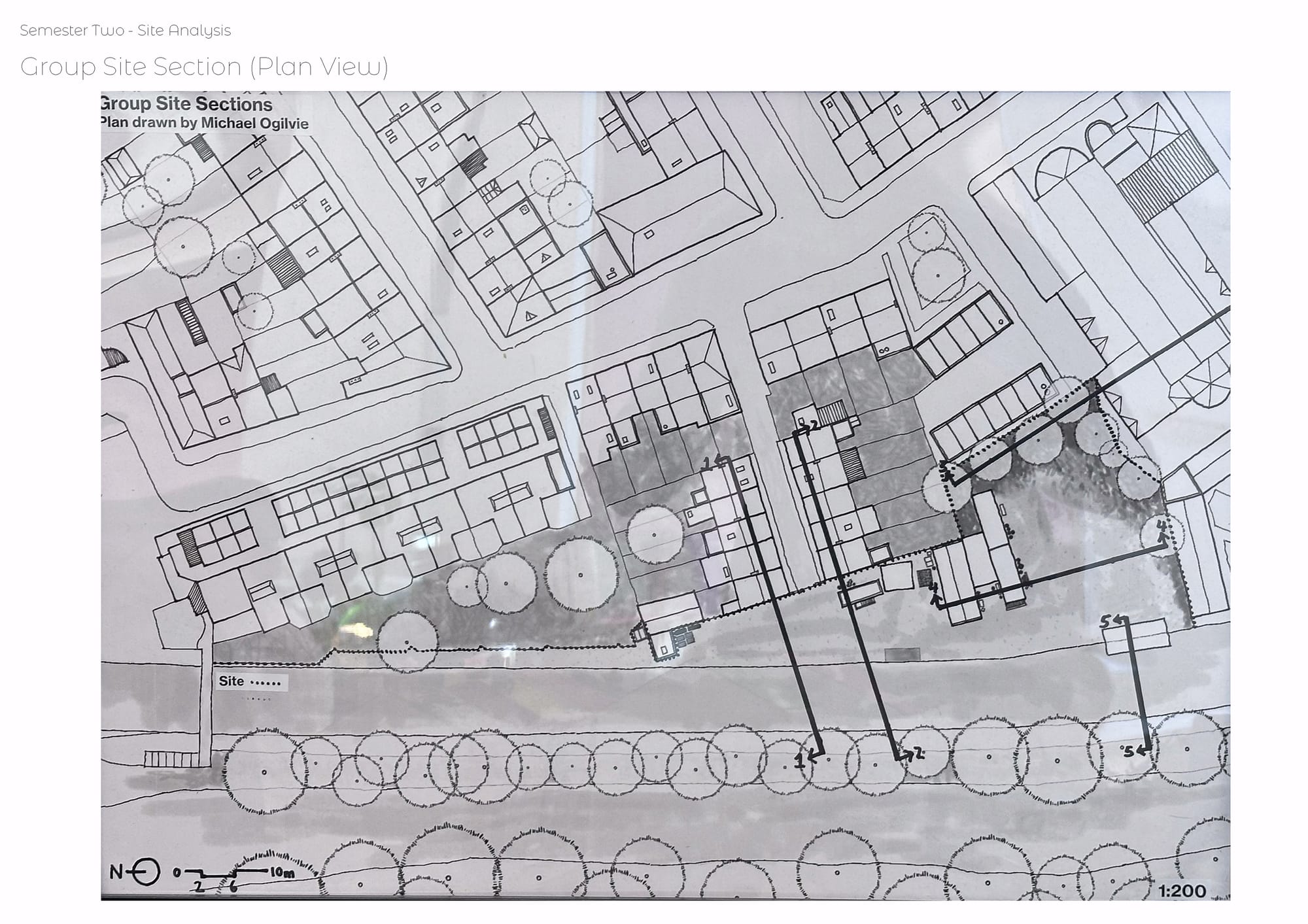
Task: Click 'Group Site Section (Plan View)' page title
Action: click(x=204, y=67)
